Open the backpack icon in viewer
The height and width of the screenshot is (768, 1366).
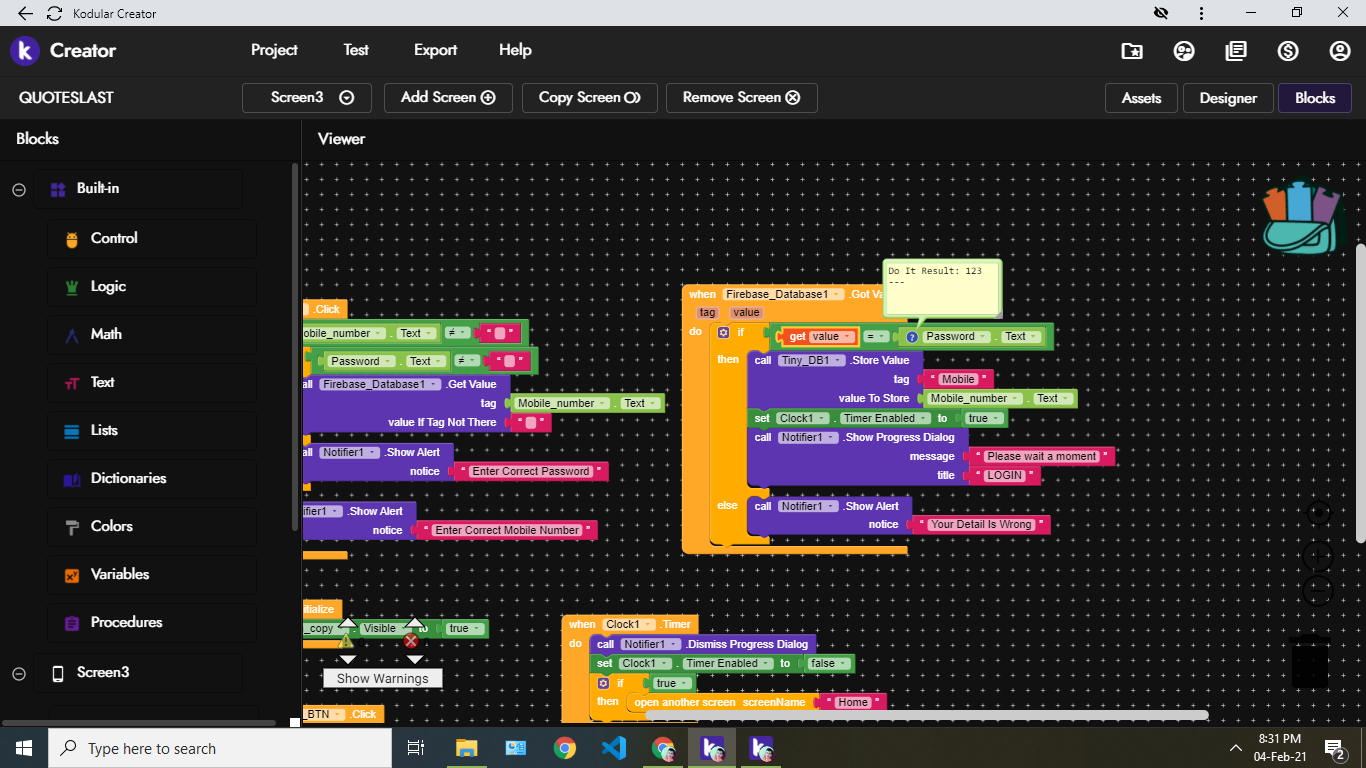pos(1300,218)
